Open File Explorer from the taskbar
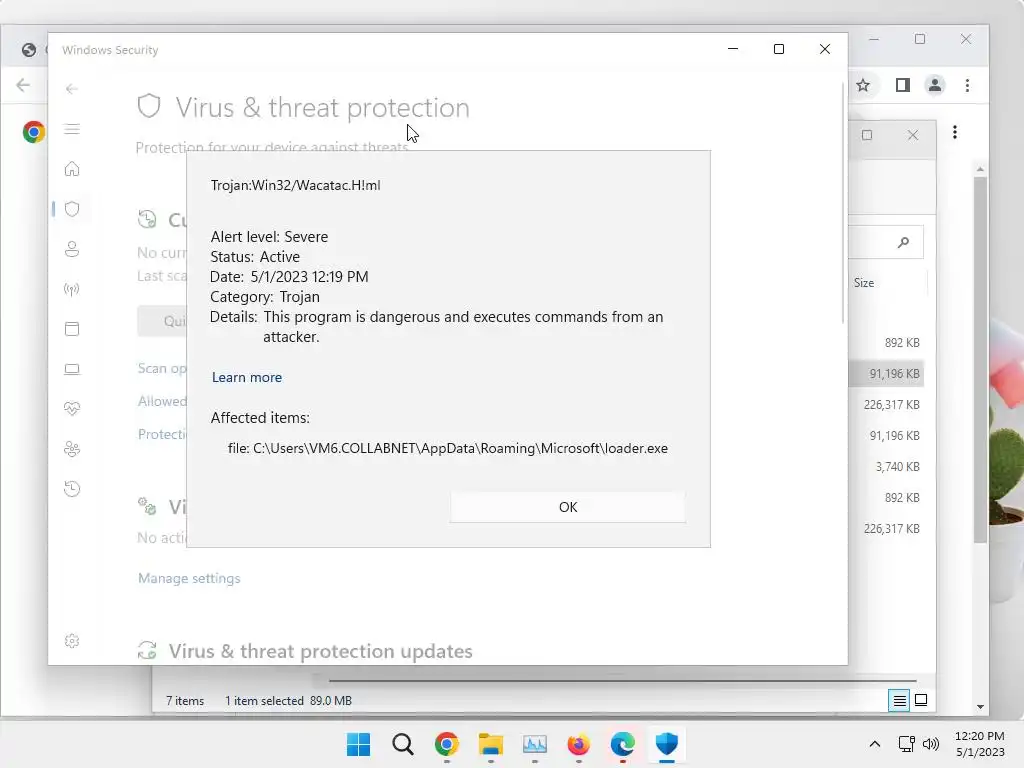Viewport: 1024px width, 768px height. (x=490, y=744)
